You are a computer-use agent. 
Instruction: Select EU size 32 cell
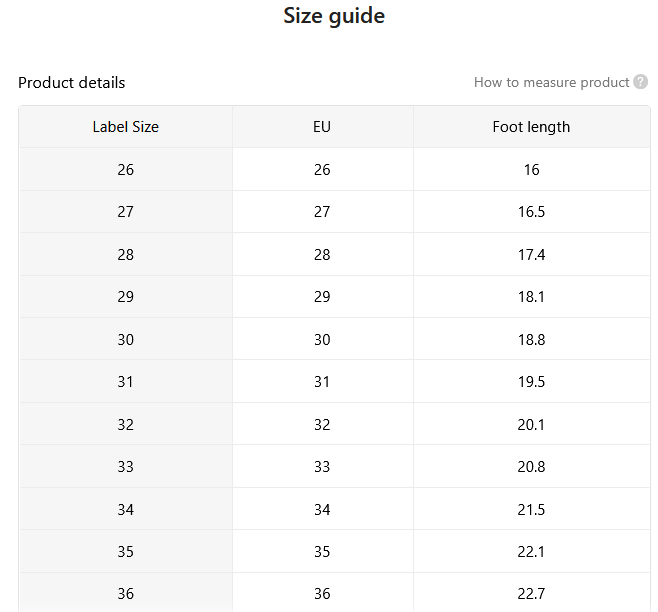tap(322, 424)
